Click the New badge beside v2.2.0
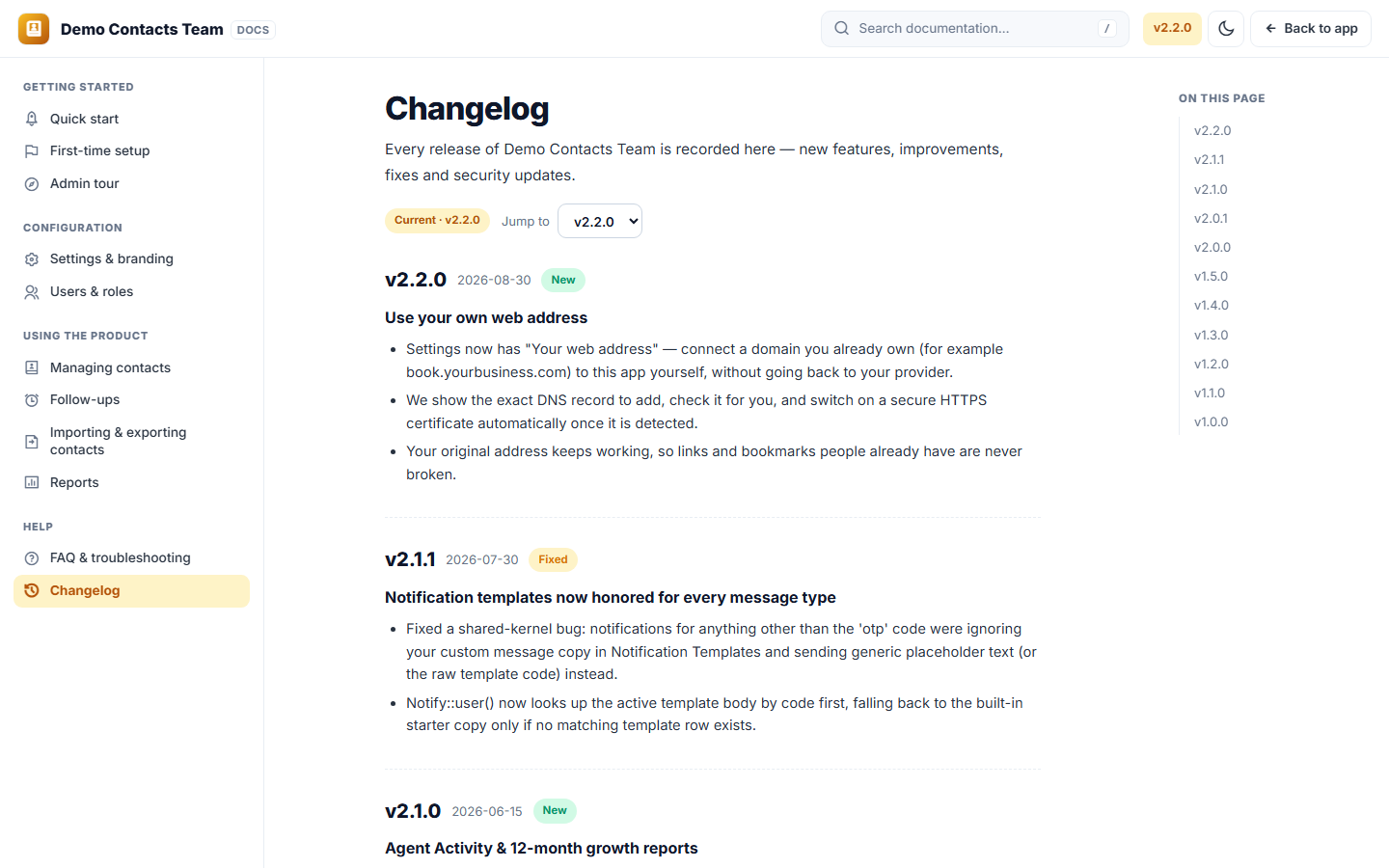 tap(563, 281)
